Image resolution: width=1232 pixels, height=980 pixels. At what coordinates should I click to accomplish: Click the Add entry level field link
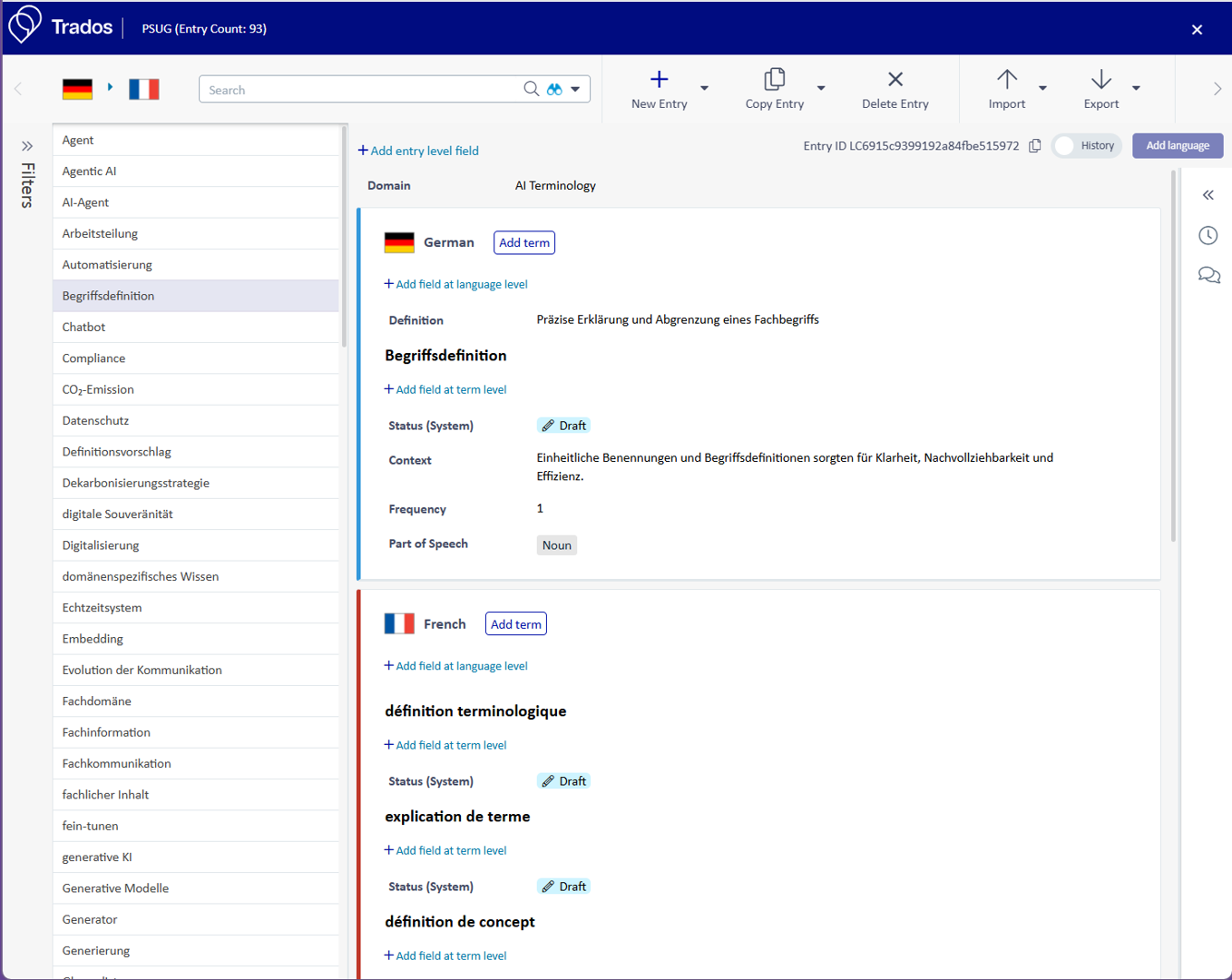point(418,151)
